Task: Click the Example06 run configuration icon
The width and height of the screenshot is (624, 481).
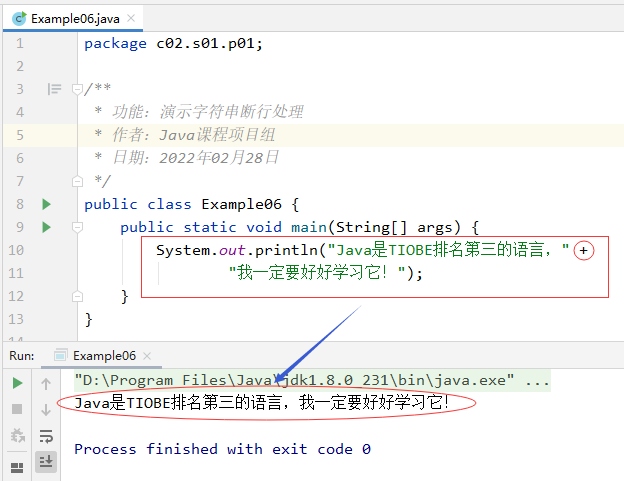Action: coord(60,355)
